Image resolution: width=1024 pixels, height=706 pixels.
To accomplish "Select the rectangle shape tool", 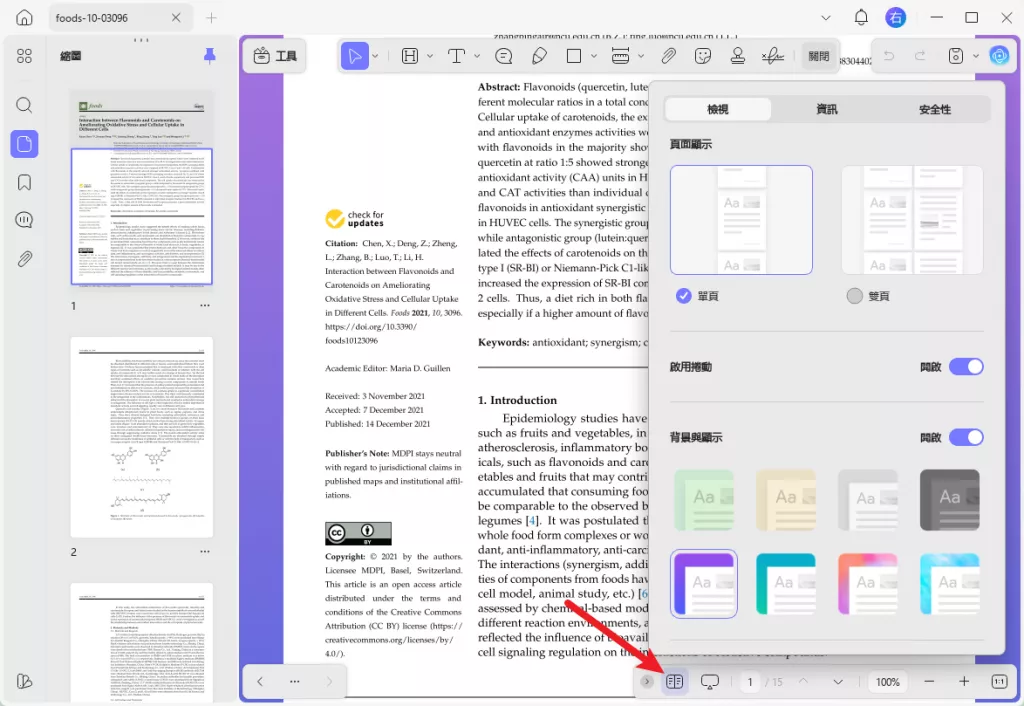I will click(574, 56).
